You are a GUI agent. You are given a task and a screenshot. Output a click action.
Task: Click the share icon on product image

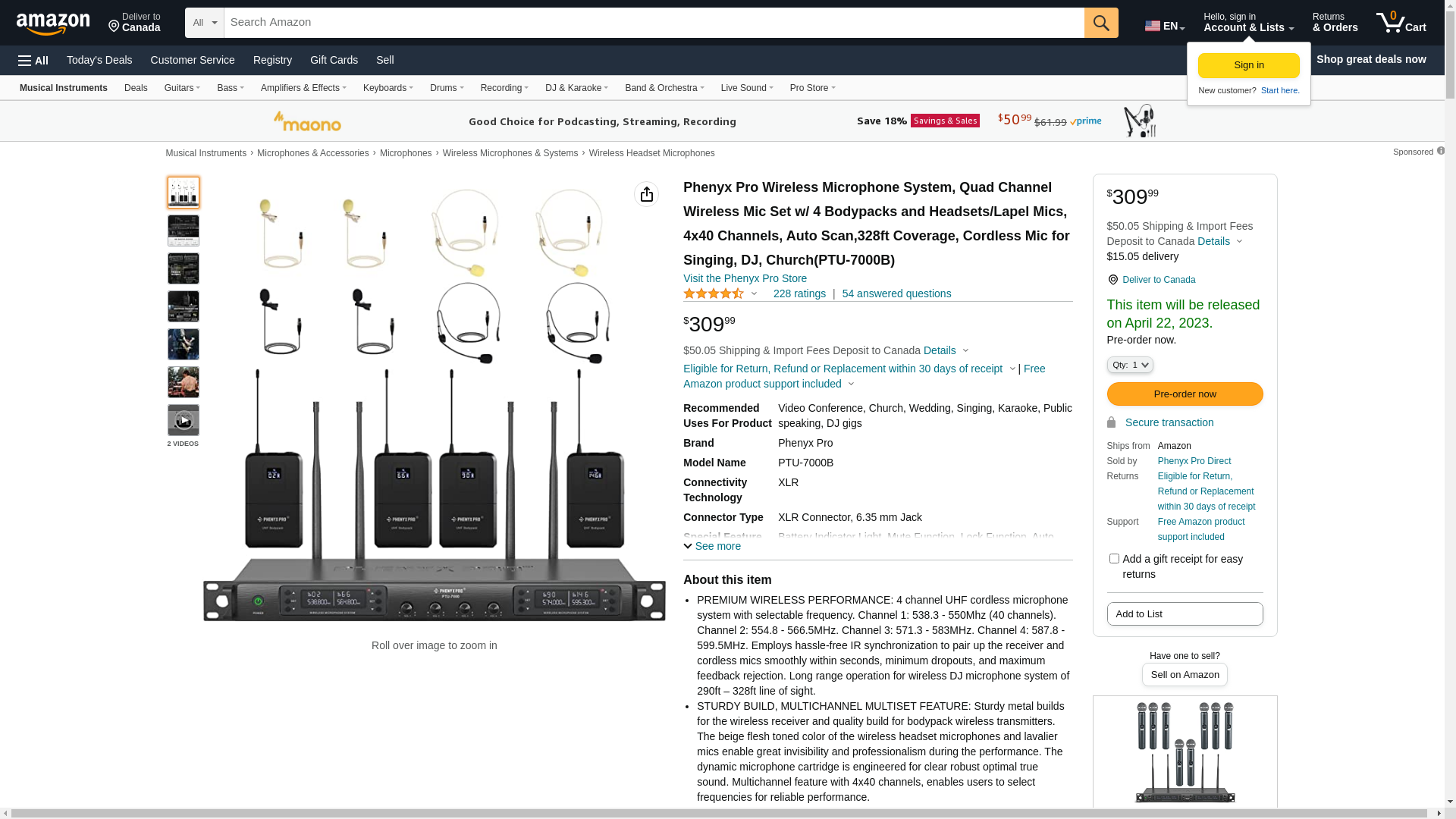coord(646,195)
